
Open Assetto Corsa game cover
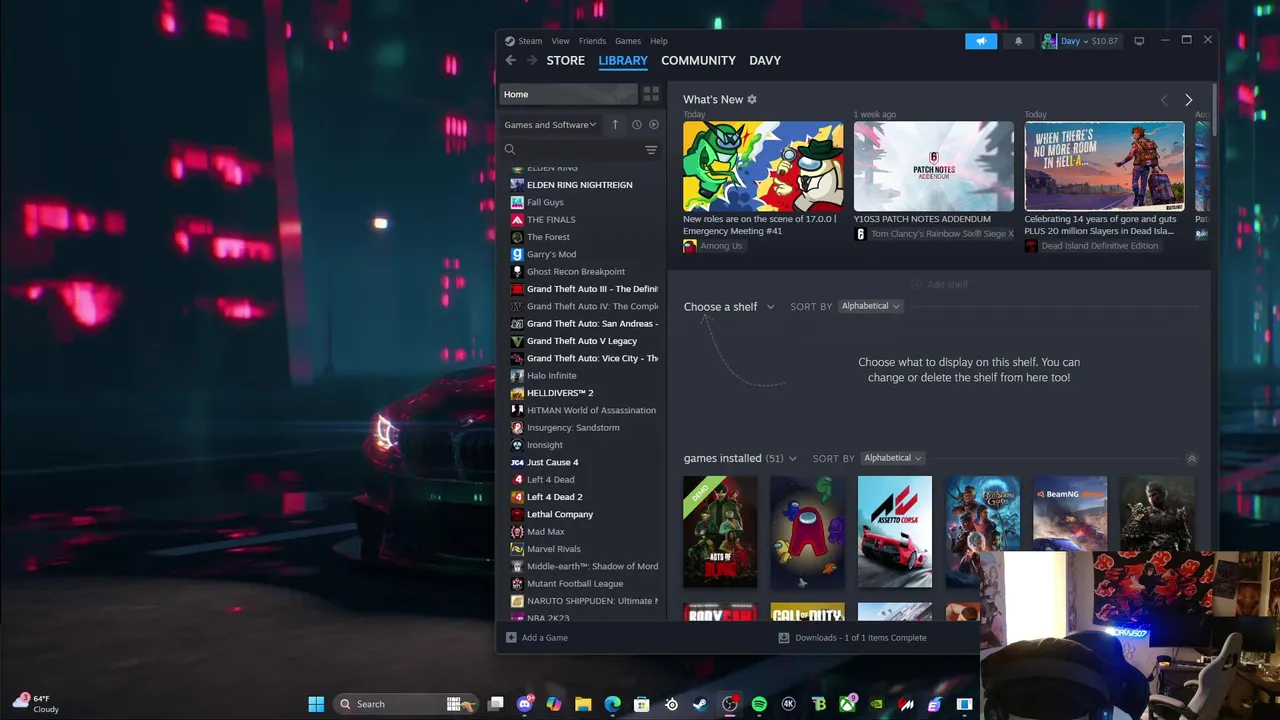pyautogui.click(x=895, y=532)
